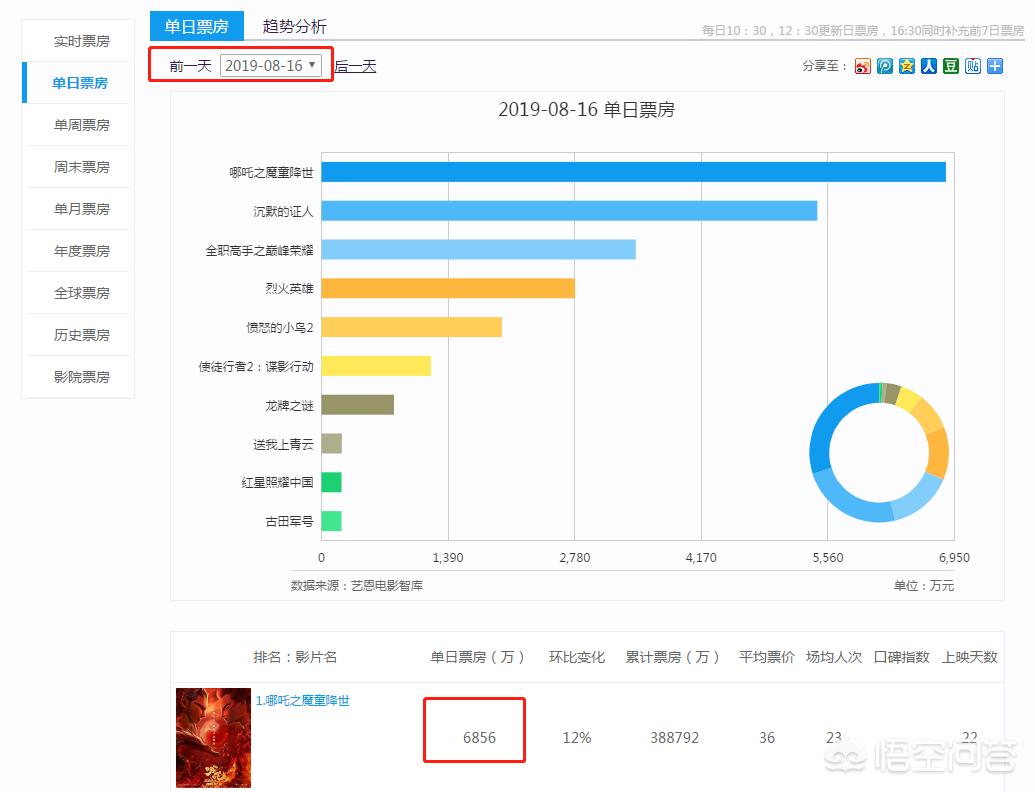
Task: Click the 送我上青云 chart bar
Action: pyautogui.click(x=331, y=444)
